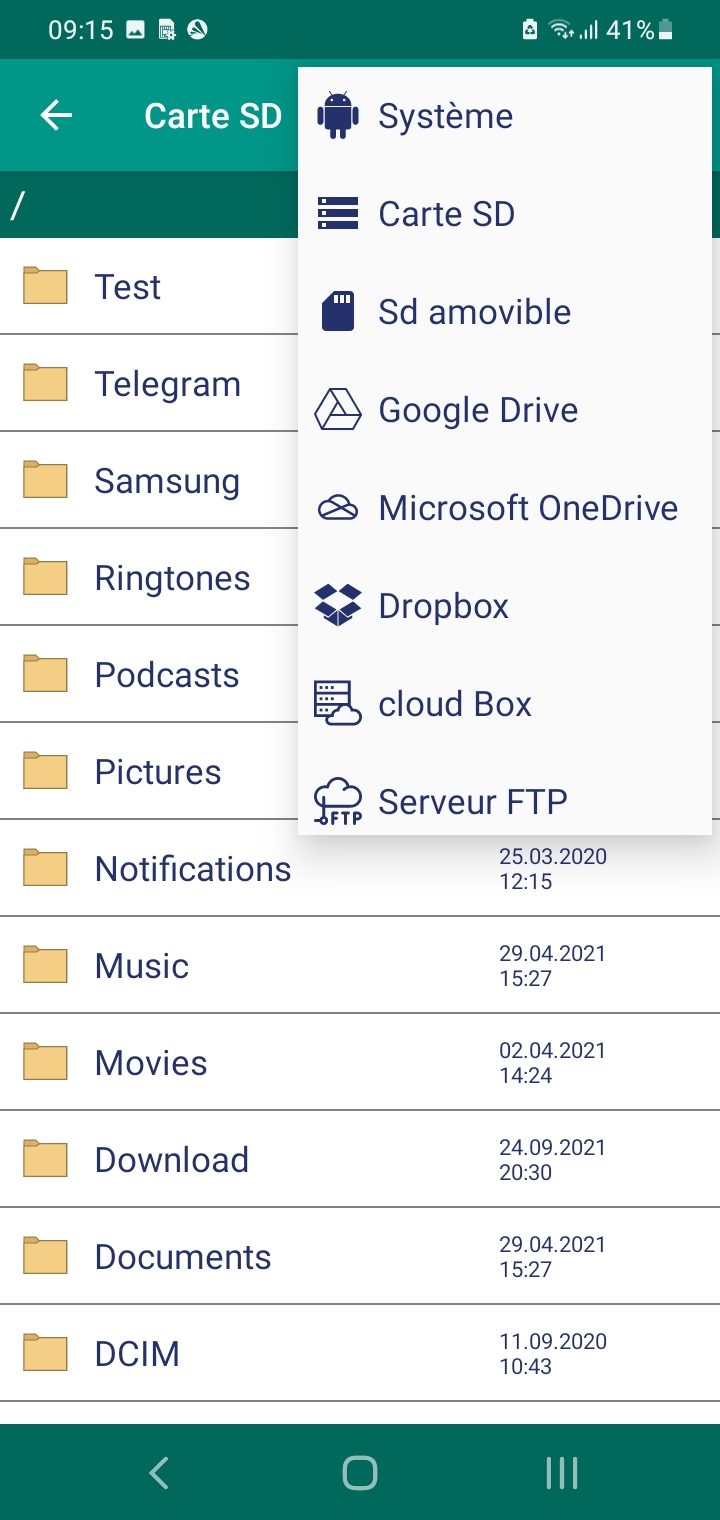Image resolution: width=720 pixels, height=1520 pixels.
Task: Click the Music folder icon
Action: pos(45,965)
